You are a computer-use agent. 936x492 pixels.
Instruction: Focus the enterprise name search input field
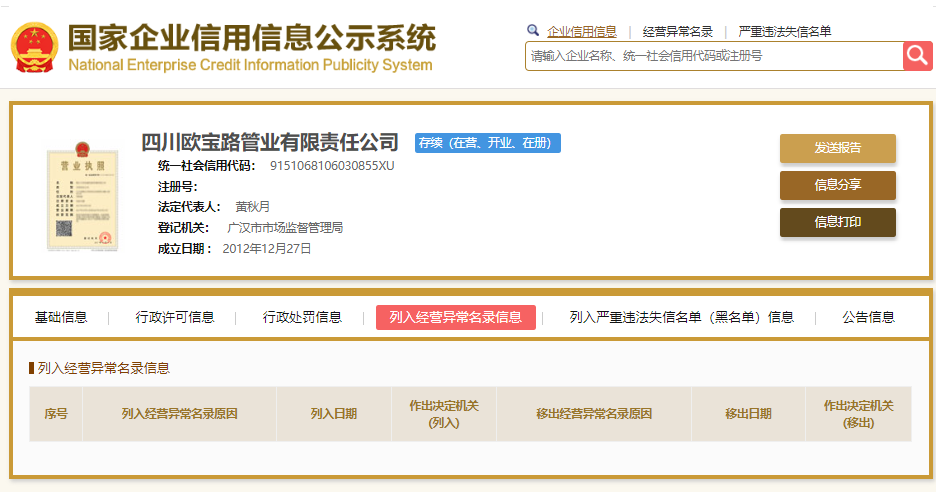tap(714, 56)
